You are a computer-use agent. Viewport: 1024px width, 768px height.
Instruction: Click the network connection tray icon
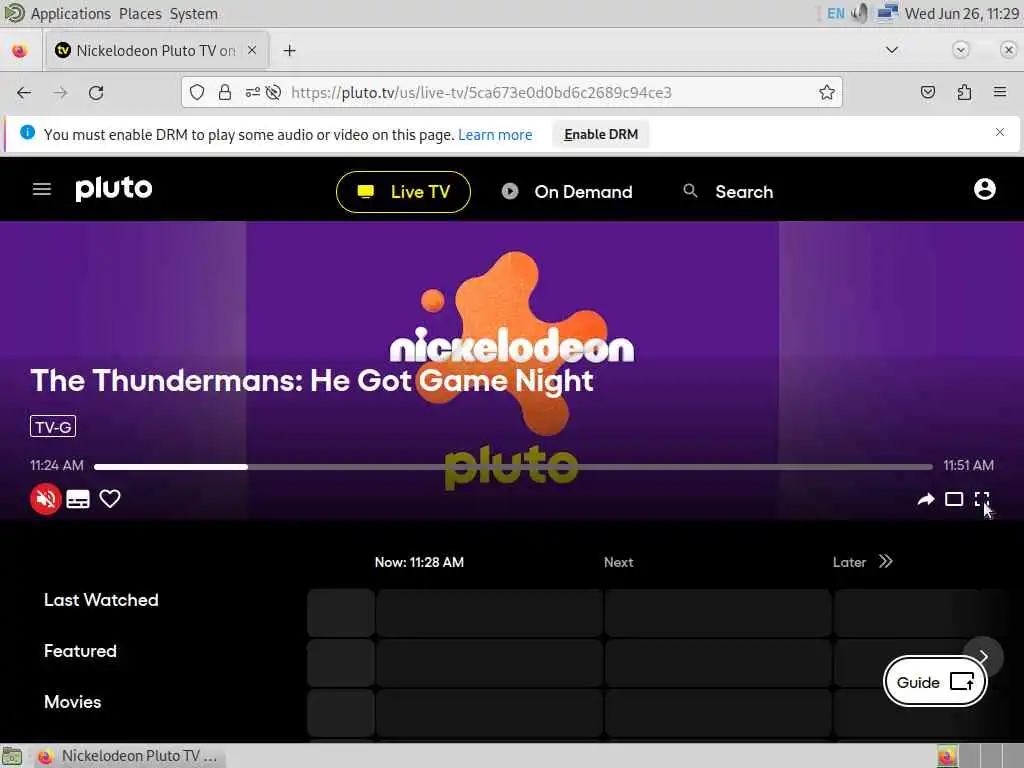pyautogui.click(x=887, y=12)
